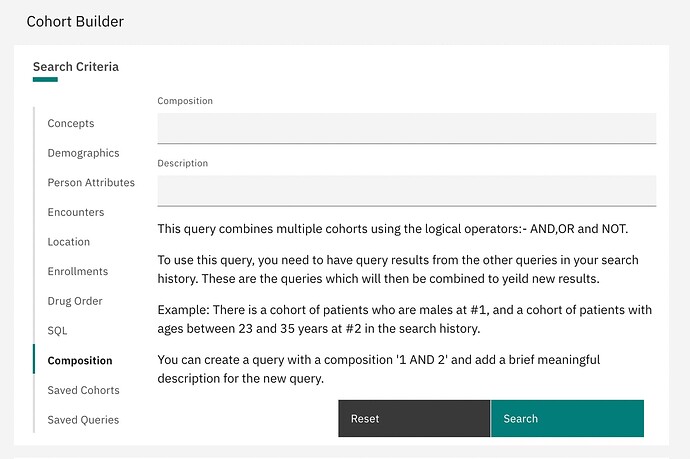Select the Enrollments tab
690x459 pixels.
click(77, 271)
